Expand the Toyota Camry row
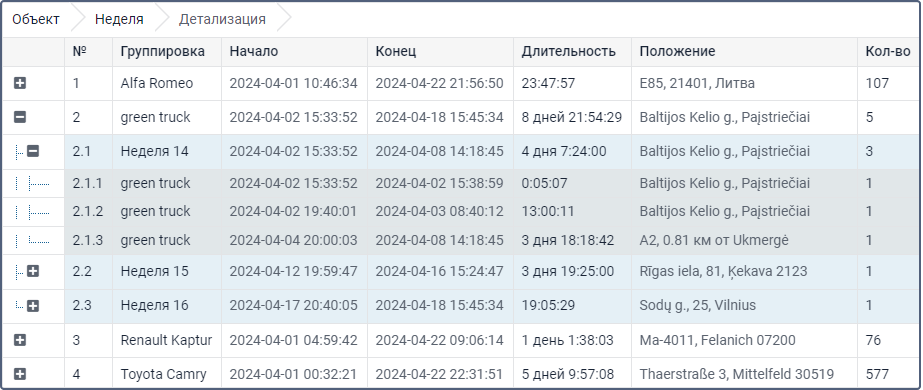Viewport: 923px width, 390px height. [x=19, y=374]
